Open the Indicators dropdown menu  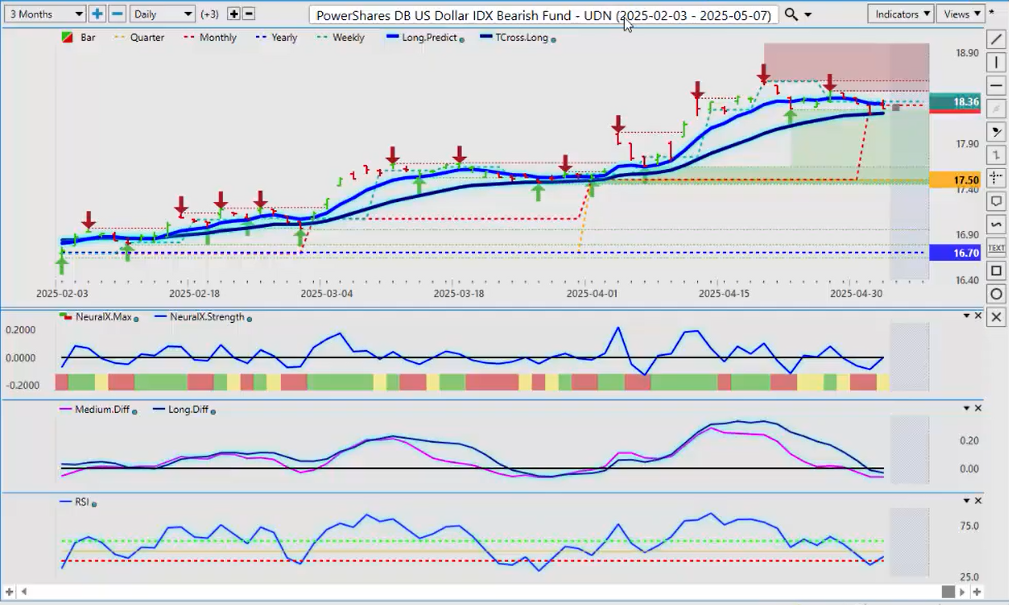[x=900, y=14]
